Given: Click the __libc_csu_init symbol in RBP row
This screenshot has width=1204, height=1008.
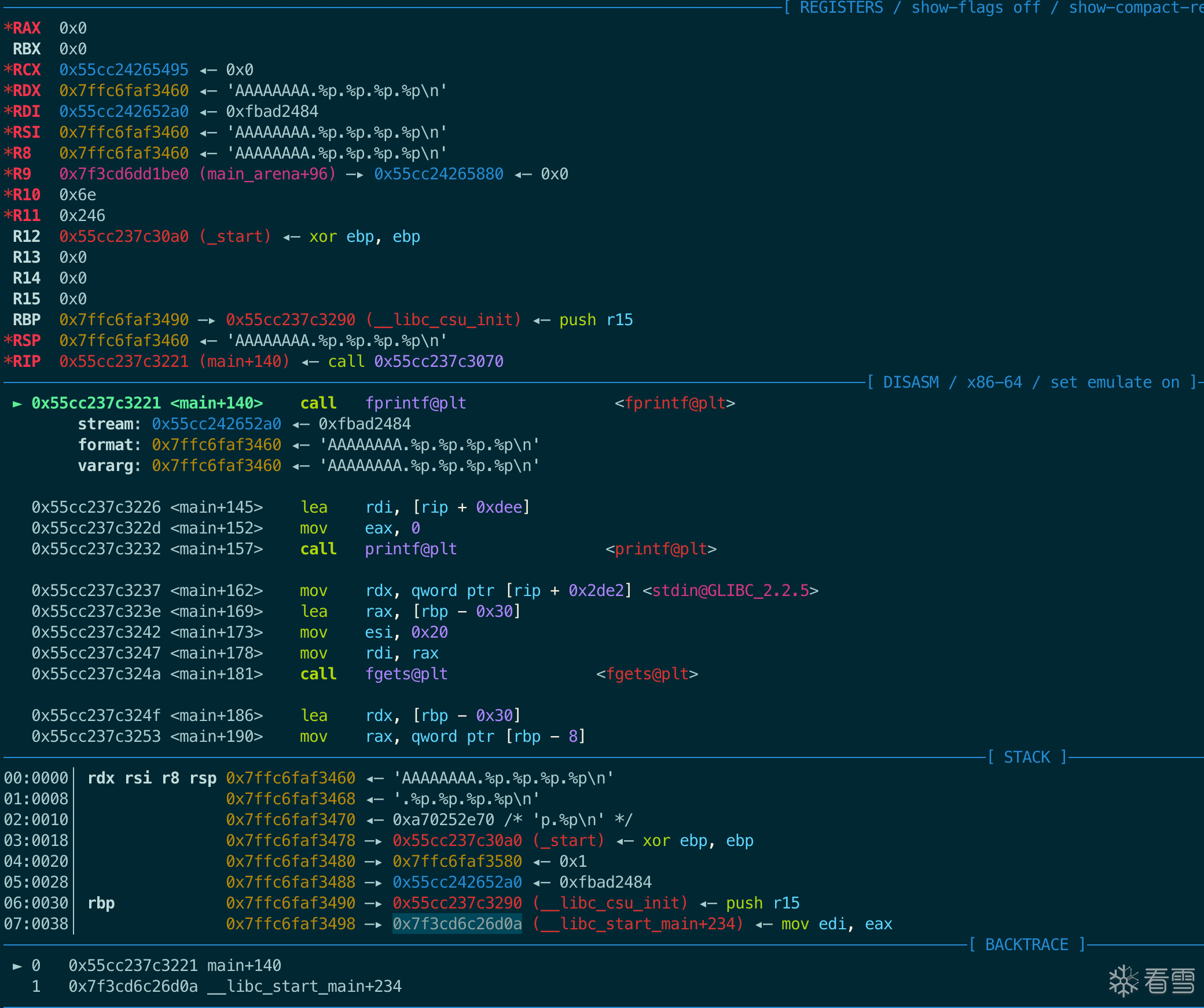Looking at the screenshot, I should 443,320.
